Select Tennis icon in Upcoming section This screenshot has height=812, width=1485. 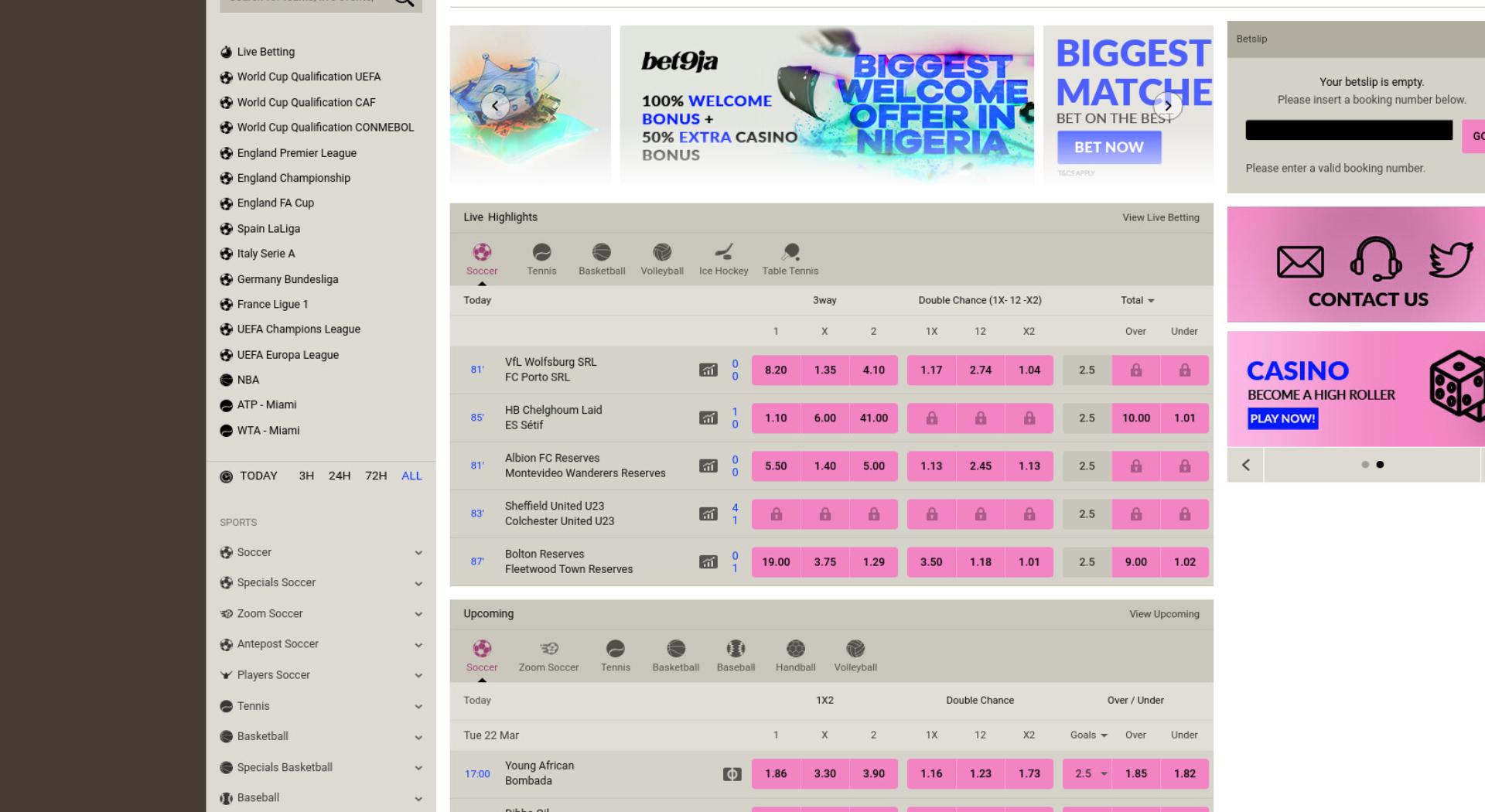(x=616, y=648)
